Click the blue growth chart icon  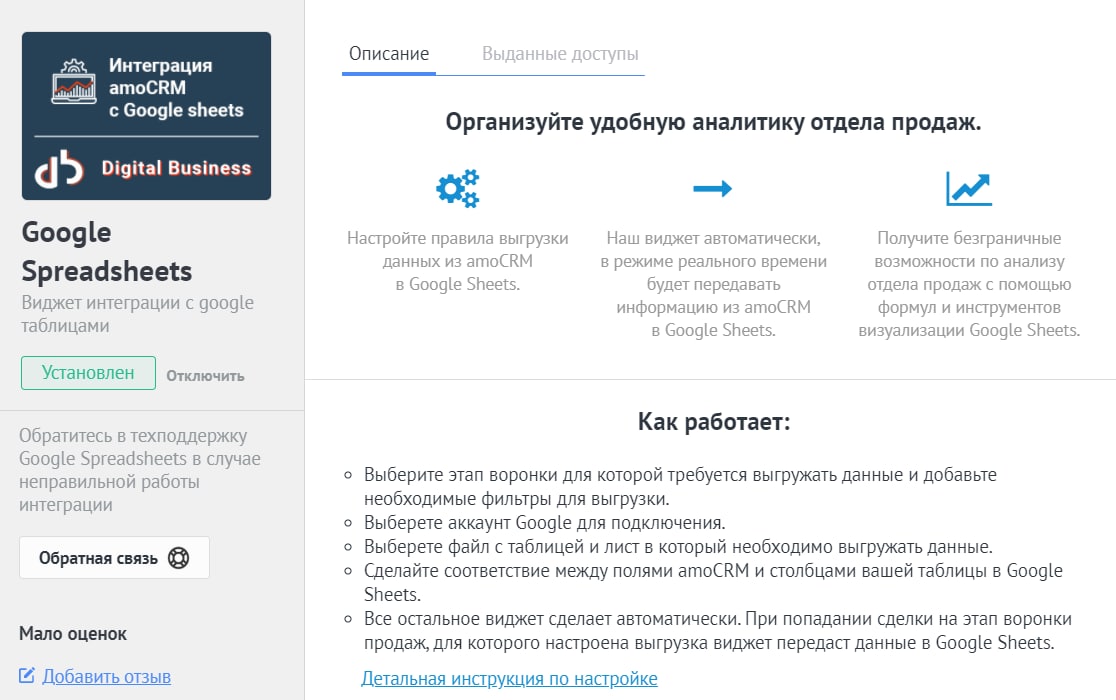click(x=969, y=189)
